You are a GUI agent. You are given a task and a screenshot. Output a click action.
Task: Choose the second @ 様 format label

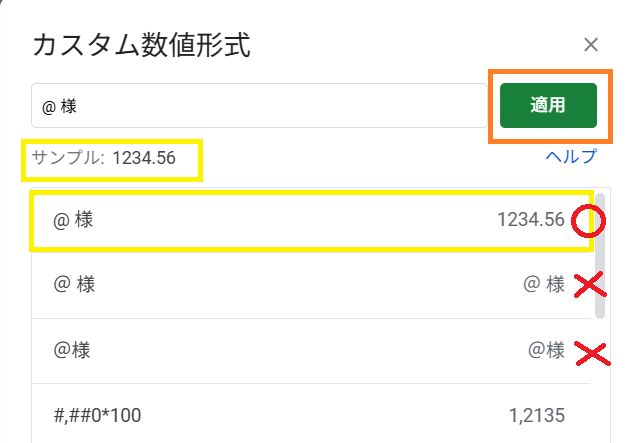[x=74, y=284]
